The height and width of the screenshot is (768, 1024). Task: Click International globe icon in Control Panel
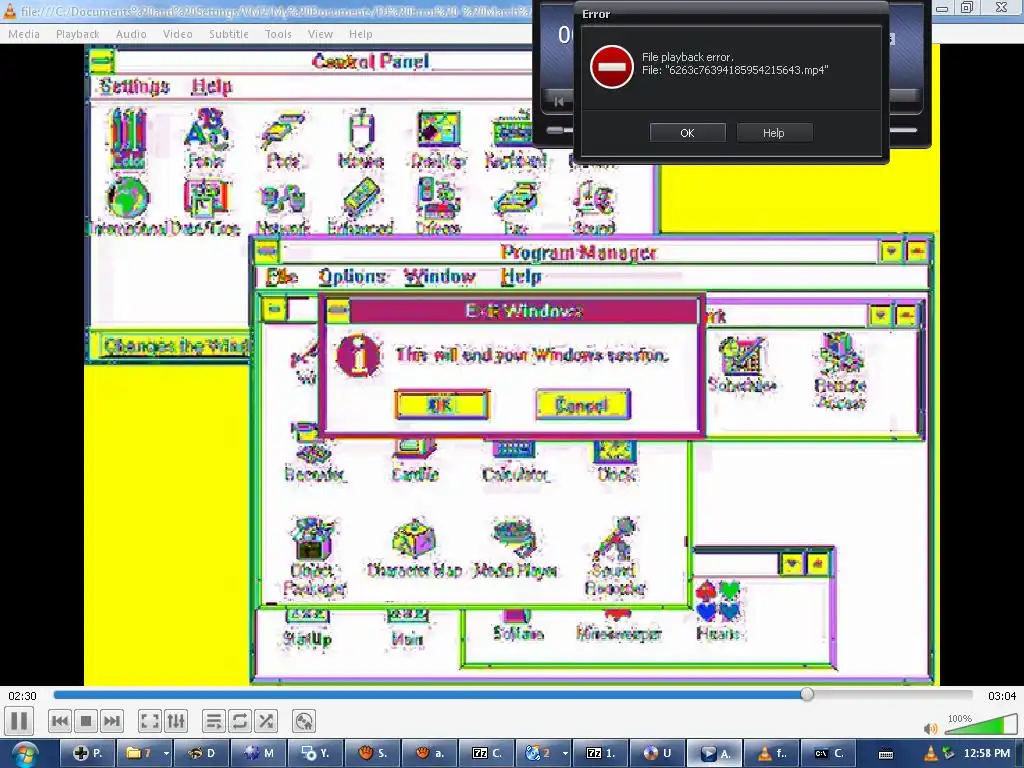tap(128, 206)
